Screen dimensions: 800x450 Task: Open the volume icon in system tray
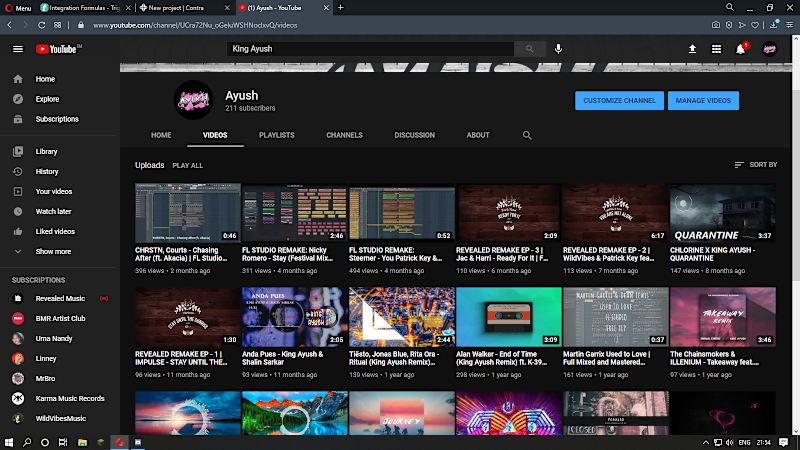[x=730, y=442]
